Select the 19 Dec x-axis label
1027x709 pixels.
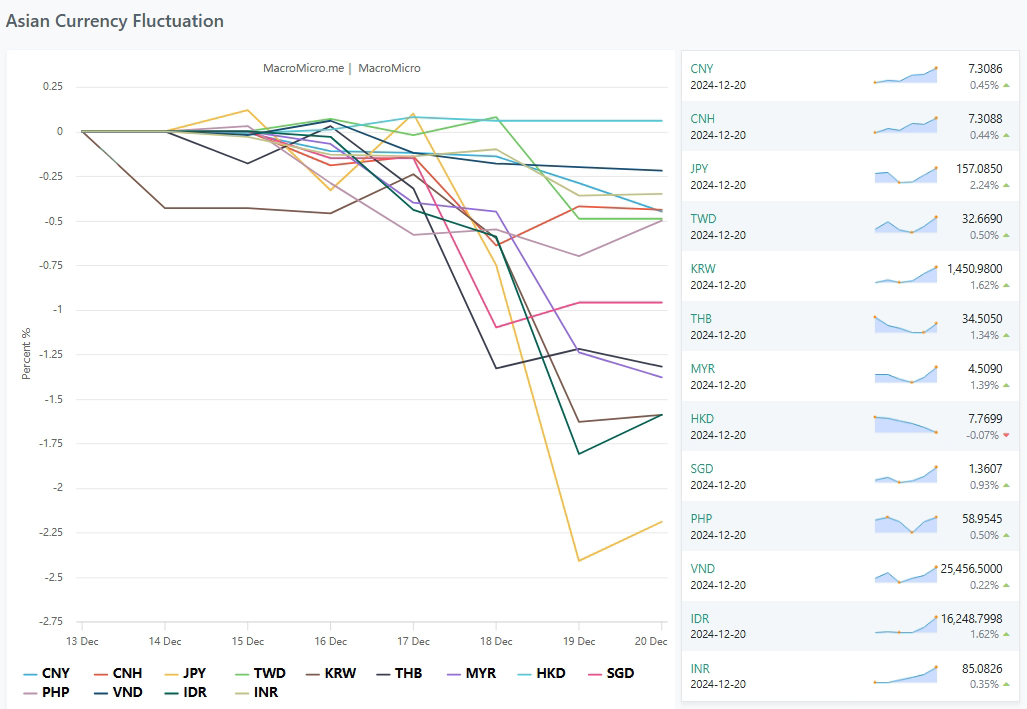579,641
